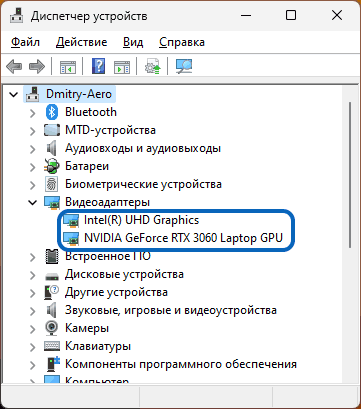Toggle the action pane toolbar icon

(122, 67)
